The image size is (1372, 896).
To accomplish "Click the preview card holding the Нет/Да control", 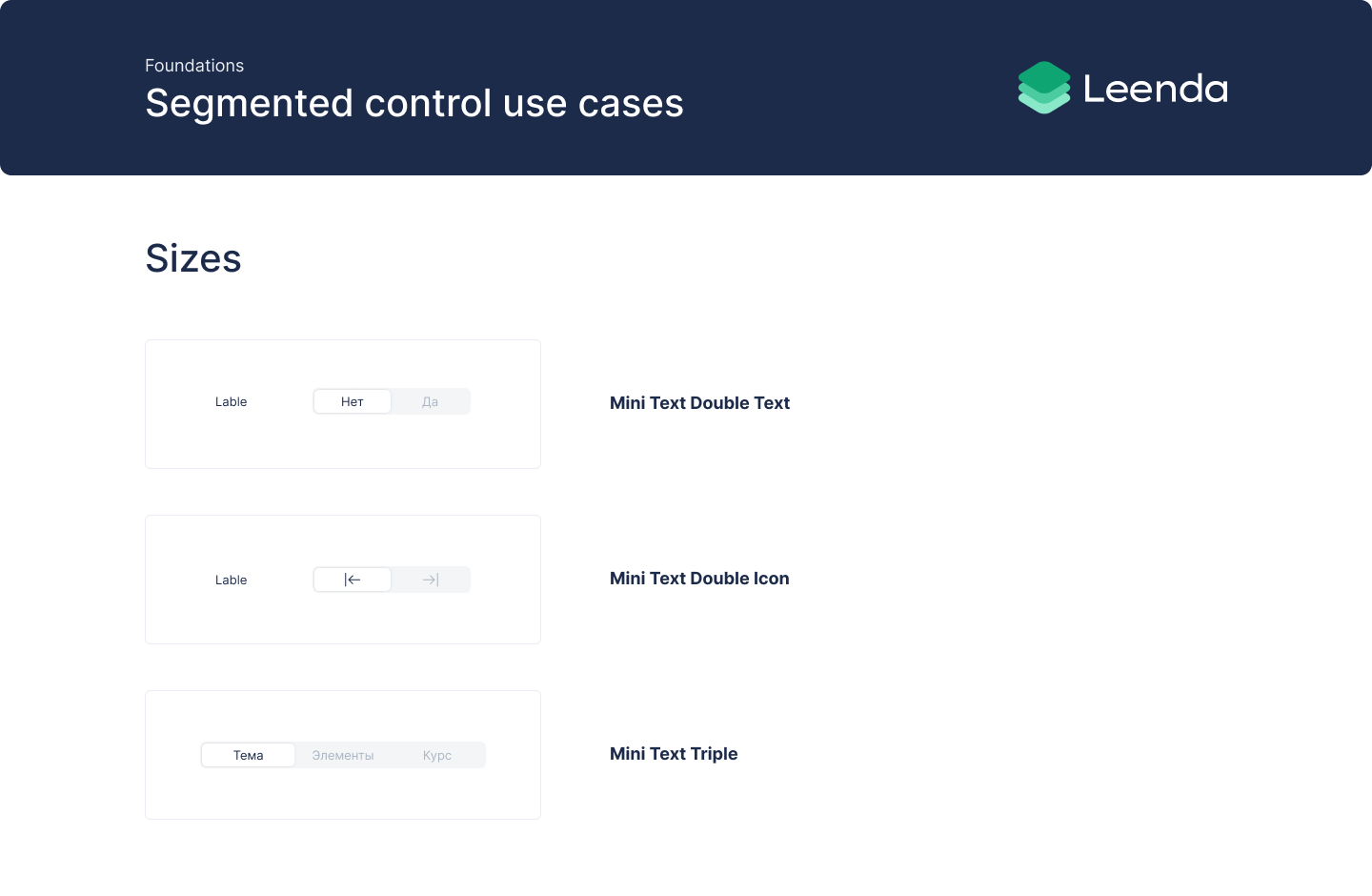I will [343, 443].
